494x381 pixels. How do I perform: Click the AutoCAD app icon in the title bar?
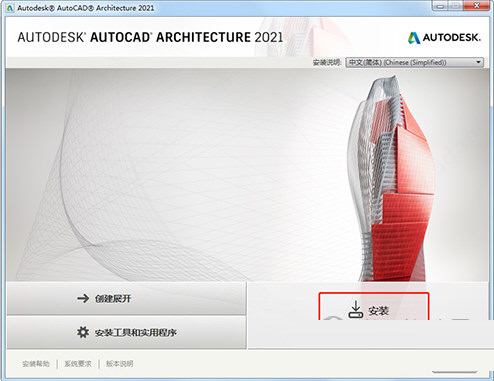tap(10, 8)
